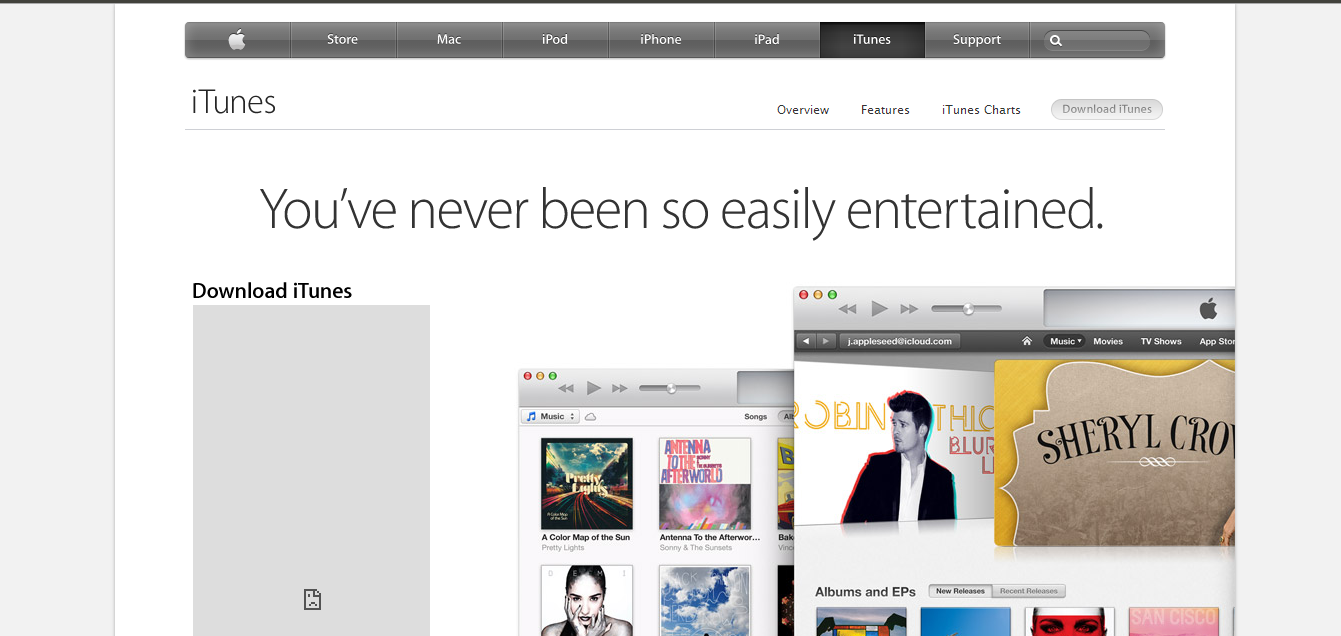
Task: Click the 'Download iTunes' bold heading
Action: click(x=272, y=291)
